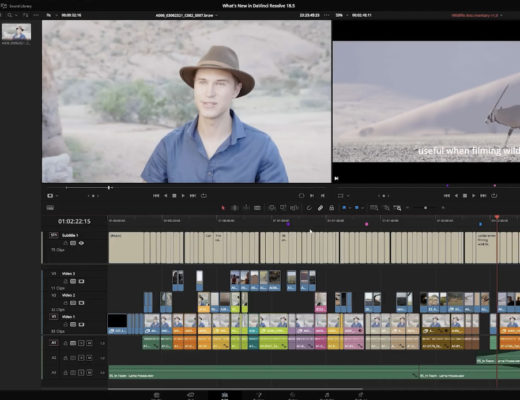Toggle the Linked Selection chain icon
520x400 pixels.
(320, 208)
